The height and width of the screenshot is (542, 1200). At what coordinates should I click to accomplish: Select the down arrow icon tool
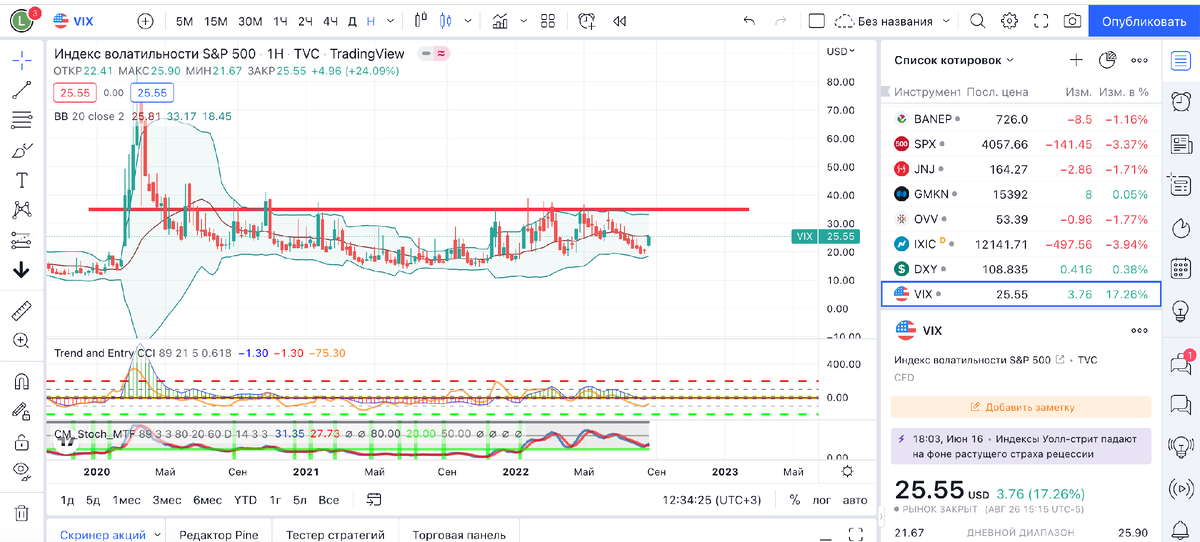pos(21,270)
